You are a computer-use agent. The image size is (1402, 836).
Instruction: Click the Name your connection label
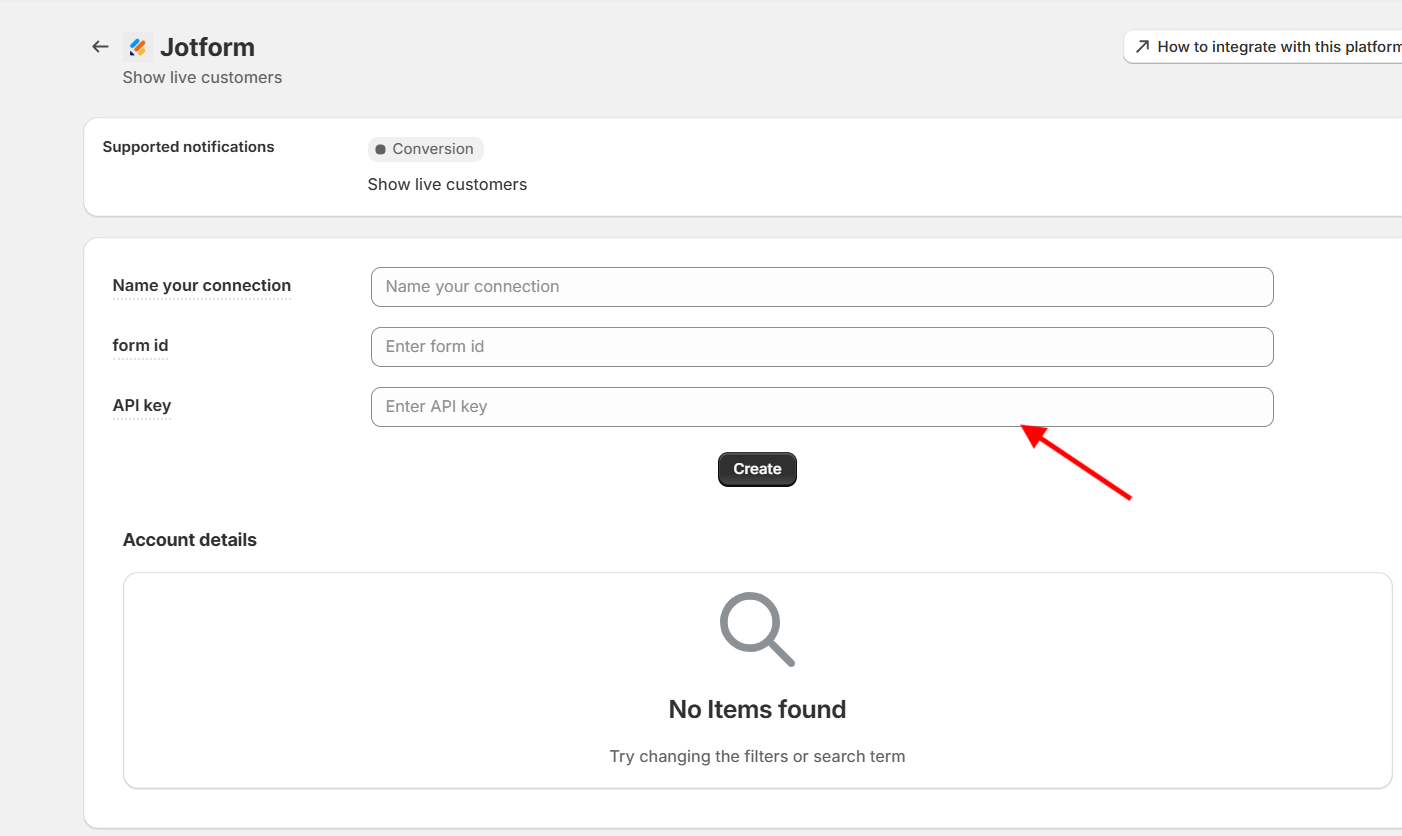click(x=202, y=286)
